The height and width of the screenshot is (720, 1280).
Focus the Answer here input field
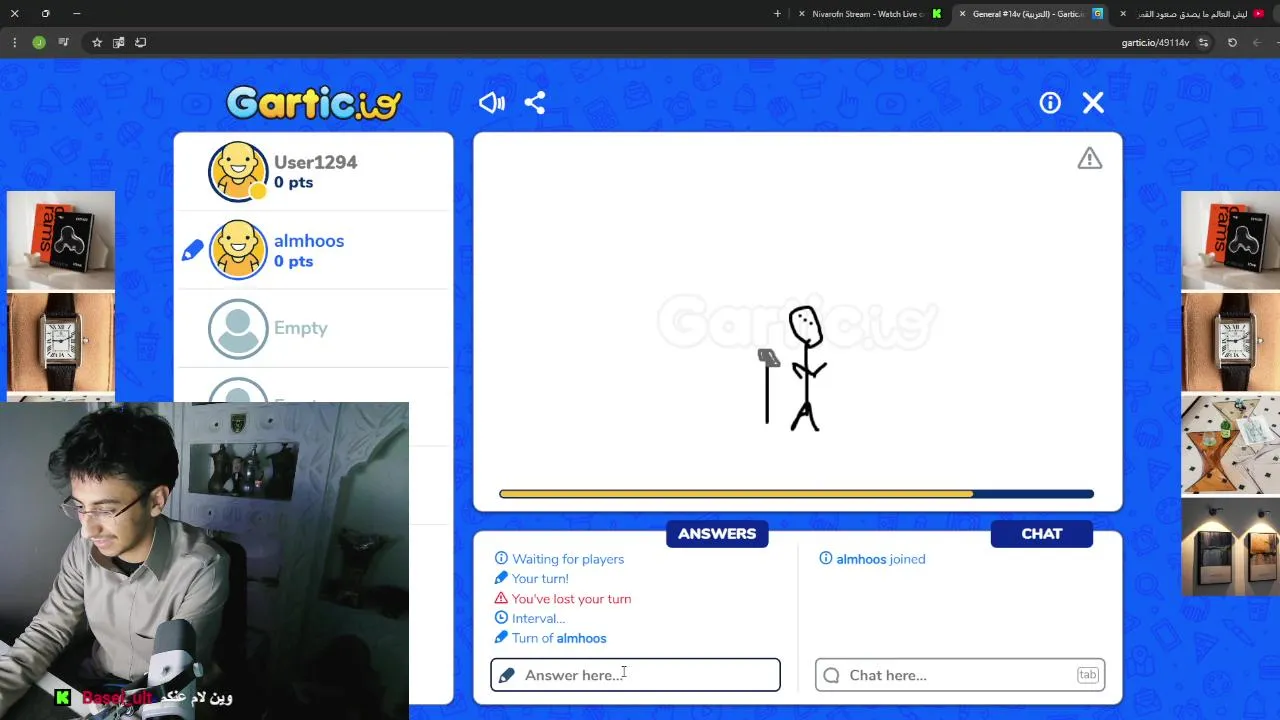tap(635, 675)
